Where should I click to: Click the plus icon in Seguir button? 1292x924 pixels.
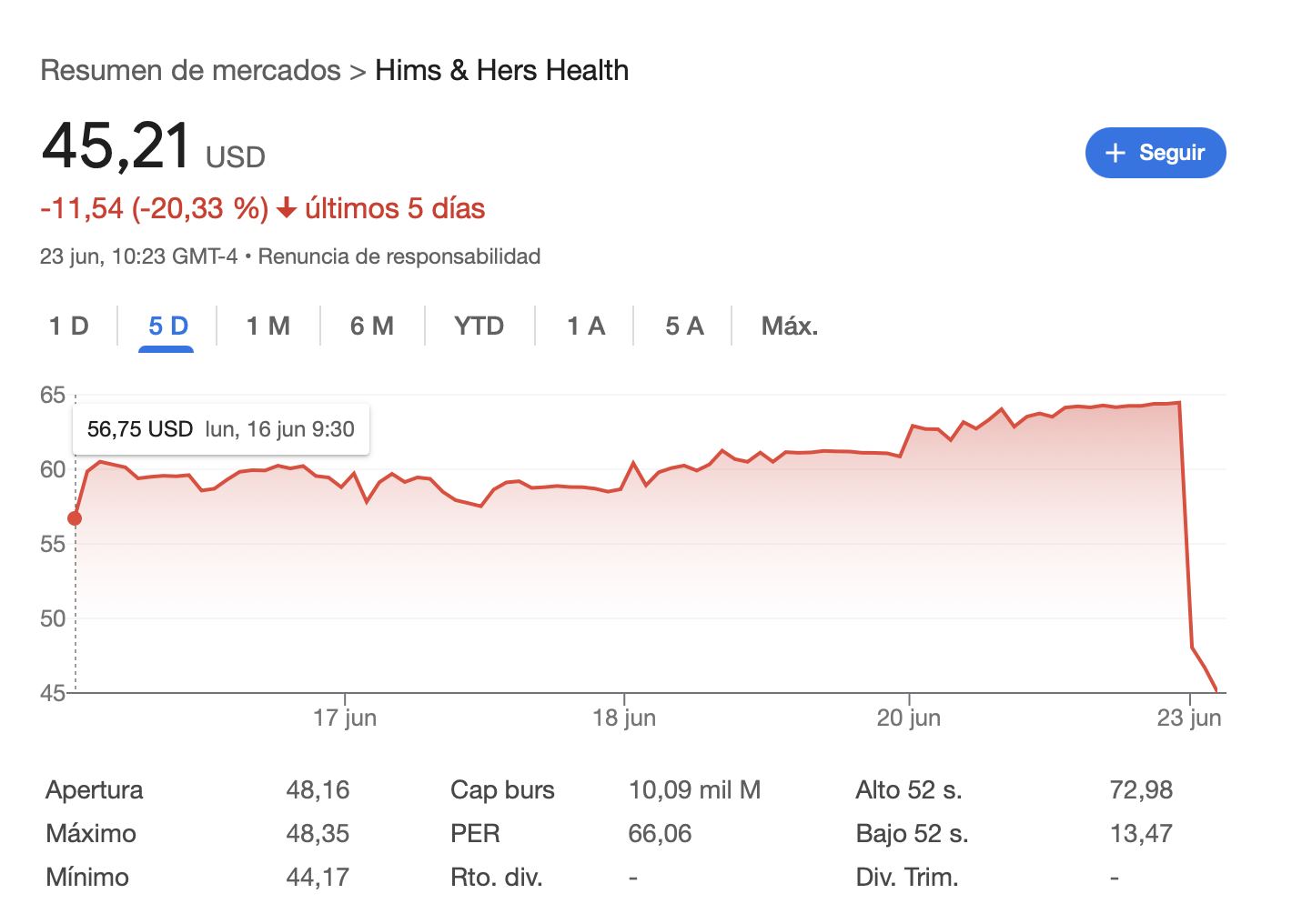coord(1115,153)
